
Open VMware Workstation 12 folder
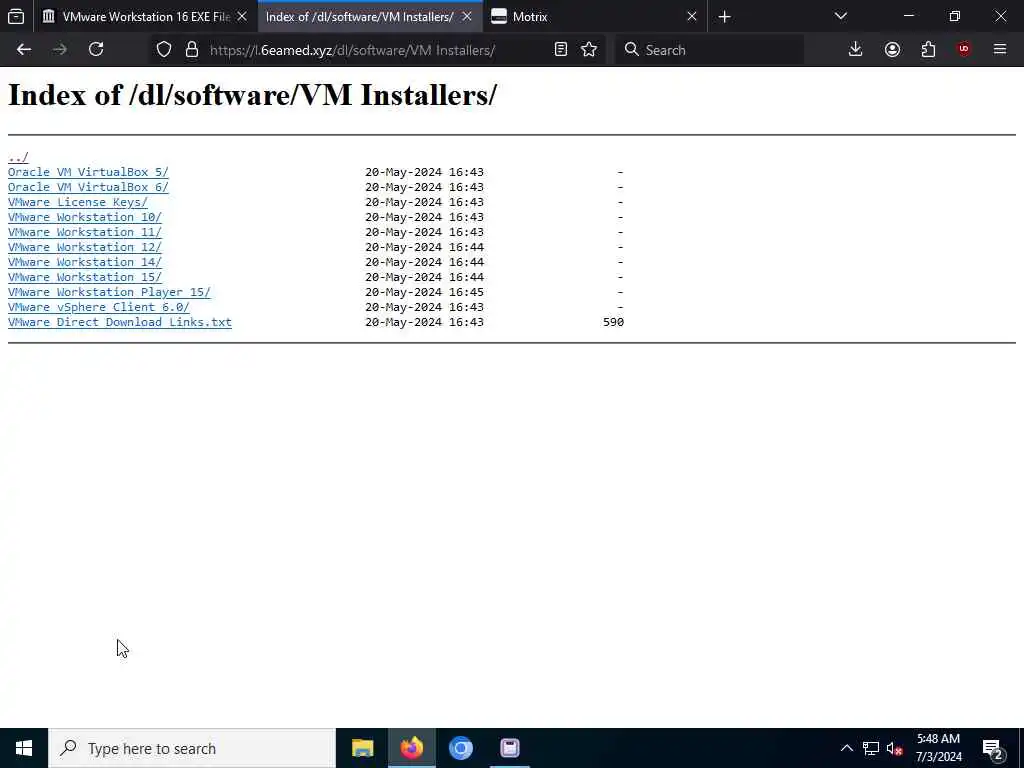[85, 248]
